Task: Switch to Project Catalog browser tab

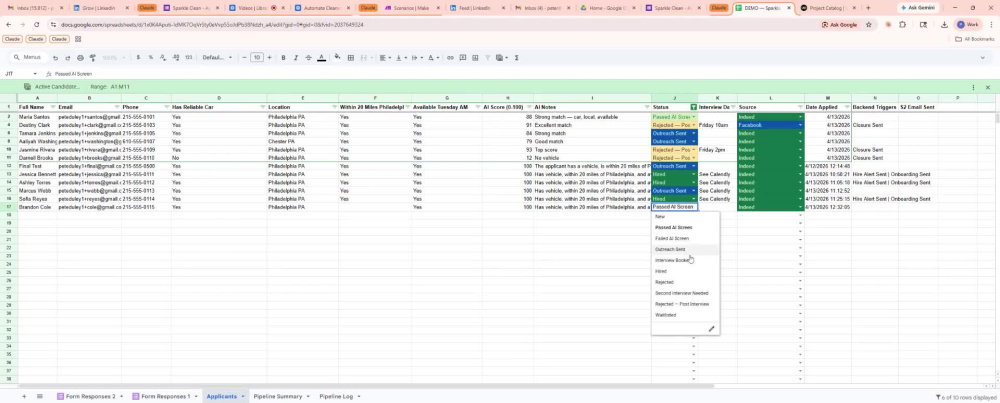Action: click(829, 8)
